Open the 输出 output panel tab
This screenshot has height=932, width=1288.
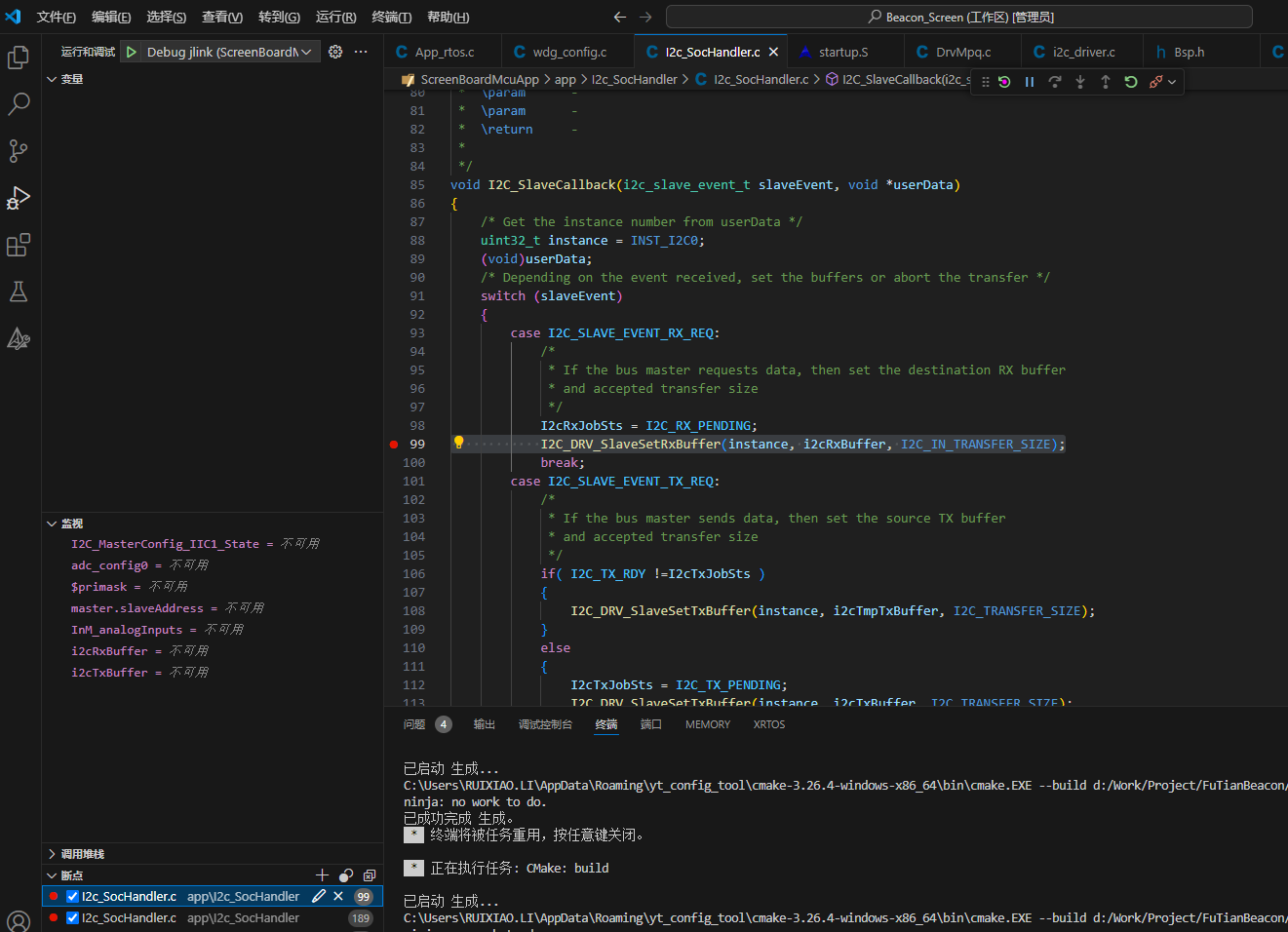pos(485,724)
